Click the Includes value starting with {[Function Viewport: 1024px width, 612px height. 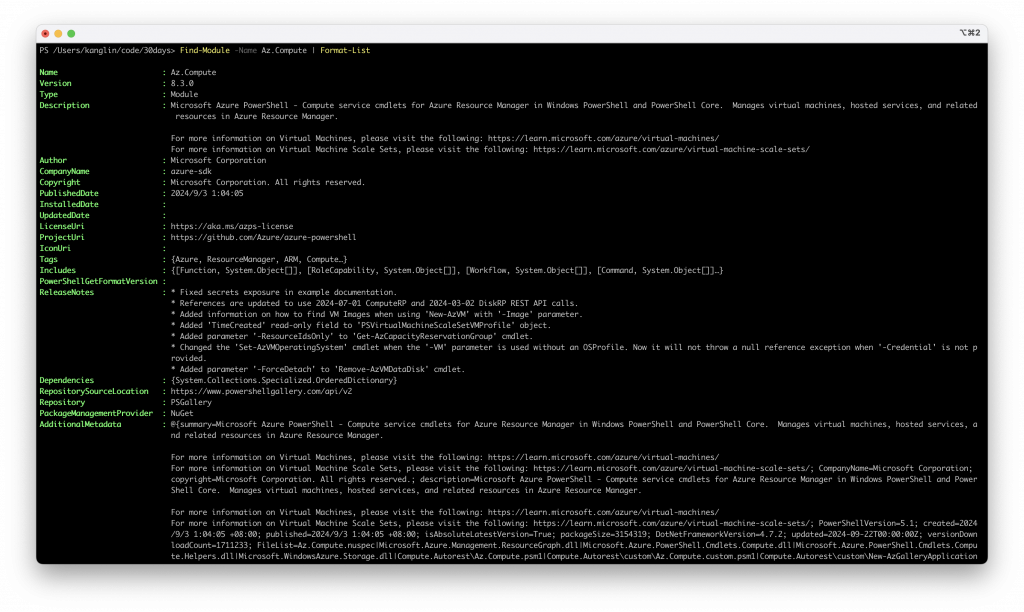(447, 270)
